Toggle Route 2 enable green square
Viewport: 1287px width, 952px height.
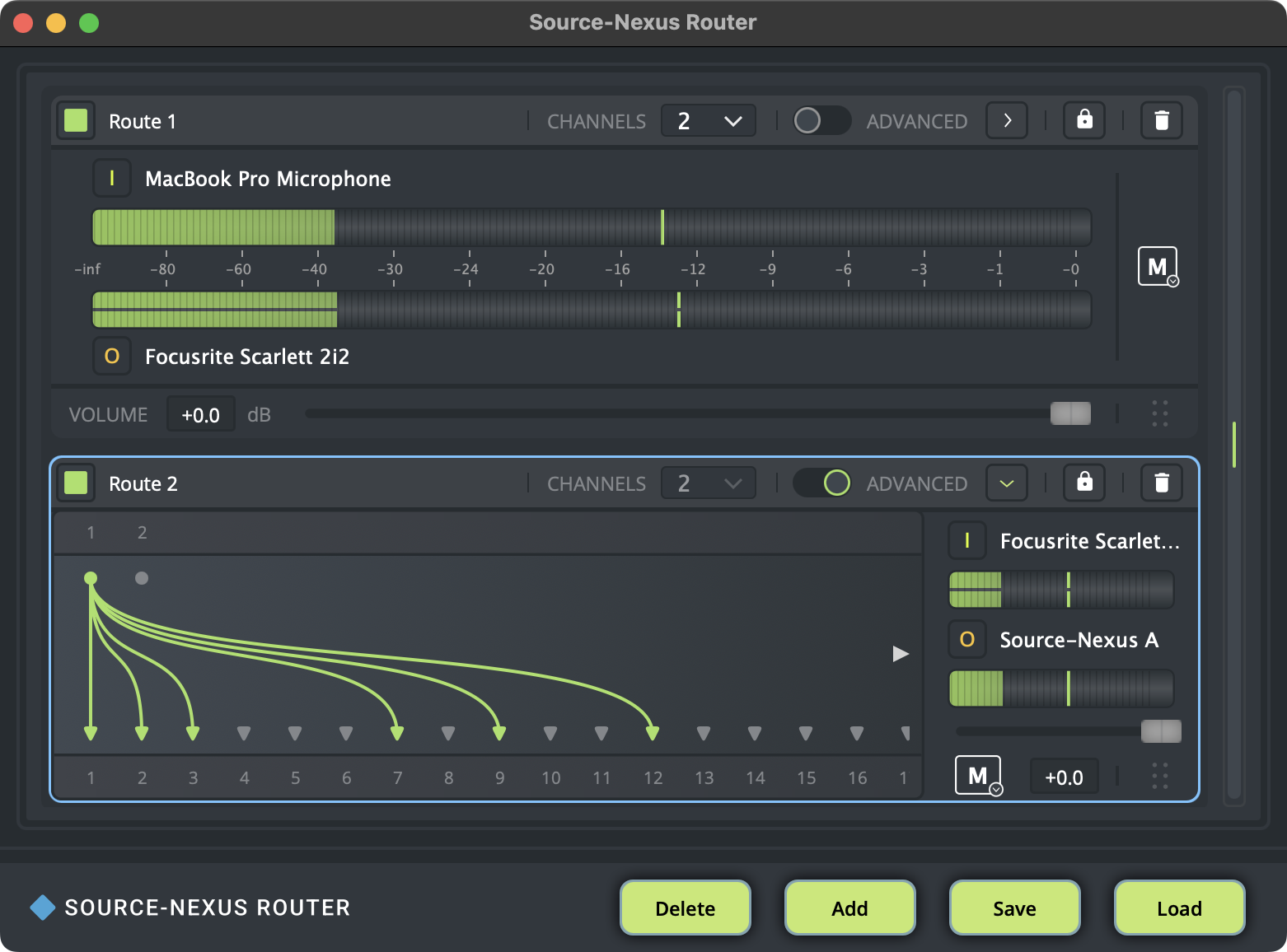(x=76, y=483)
